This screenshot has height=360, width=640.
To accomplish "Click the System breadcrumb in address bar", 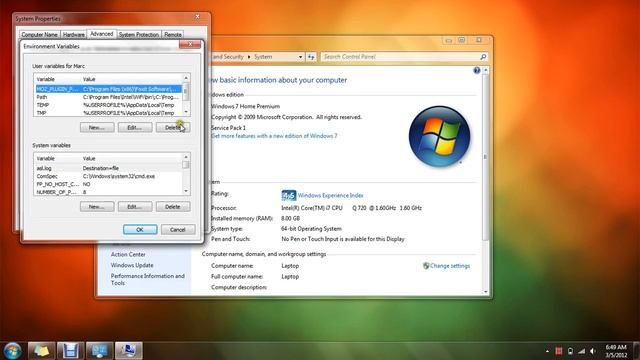I will pyautogui.click(x=263, y=57).
